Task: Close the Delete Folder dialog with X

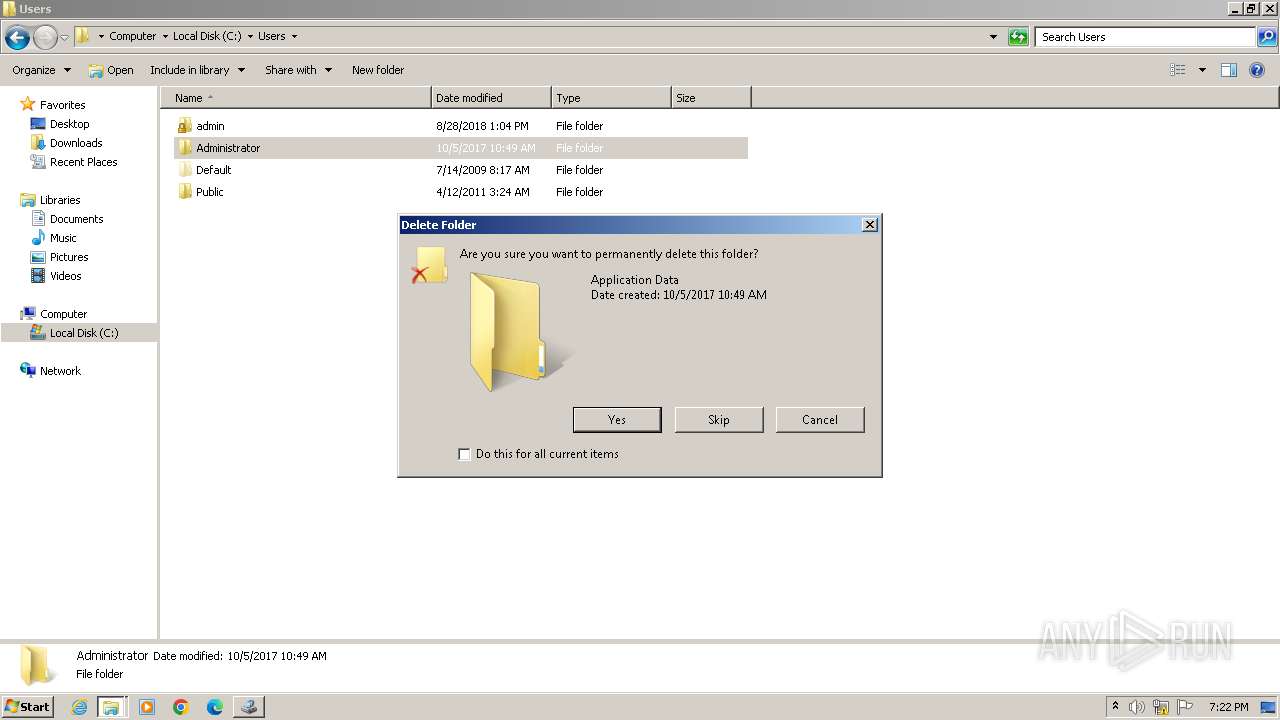Action: point(870,225)
